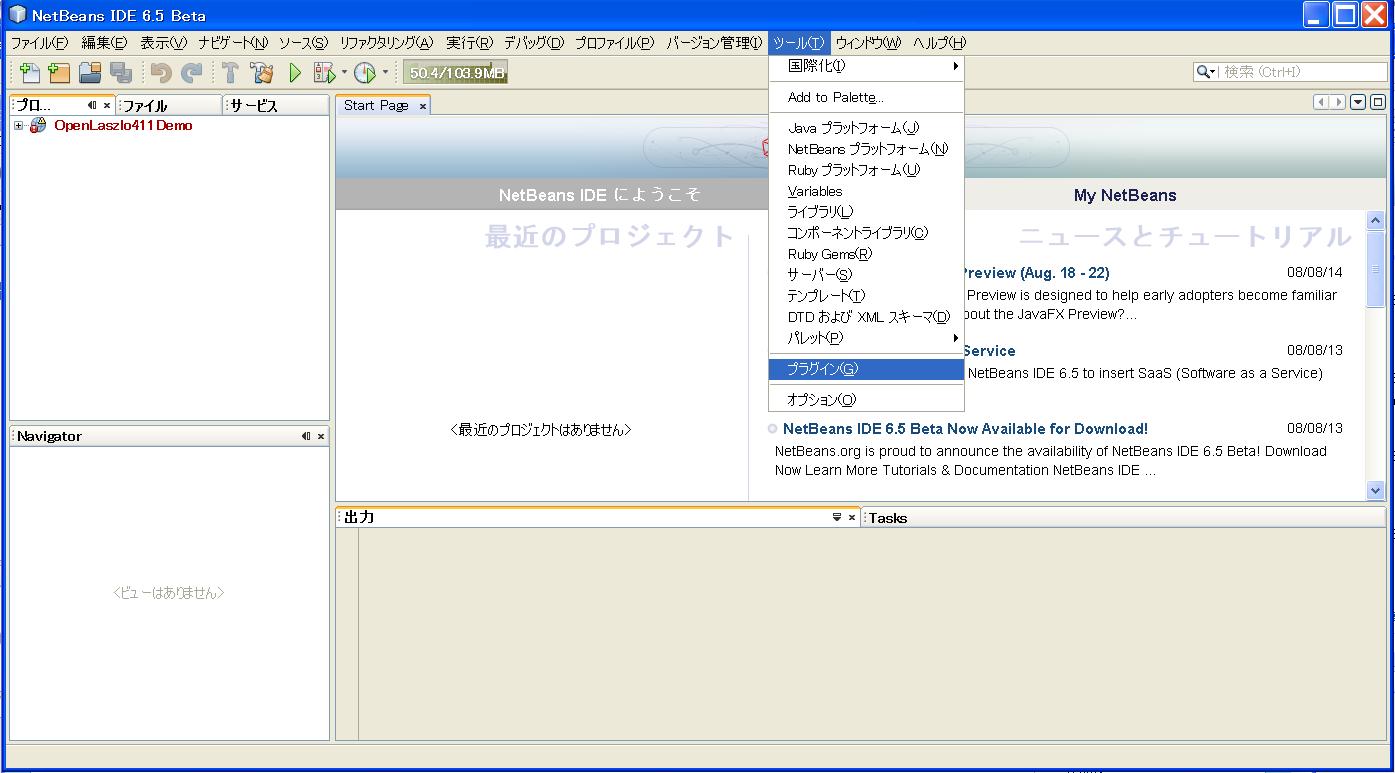This screenshot has height=773, width=1395.
Task: Run the main project with green arrow
Action: [295, 72]
